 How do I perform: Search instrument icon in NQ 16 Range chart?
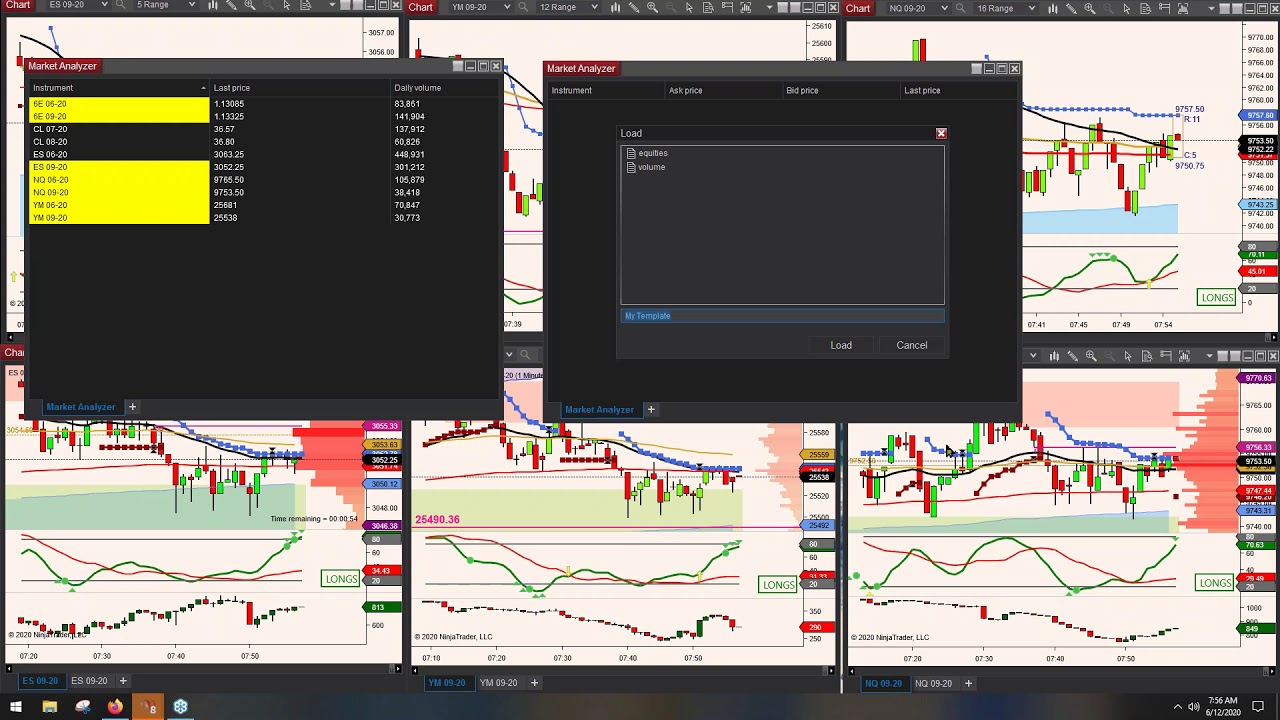961,8
